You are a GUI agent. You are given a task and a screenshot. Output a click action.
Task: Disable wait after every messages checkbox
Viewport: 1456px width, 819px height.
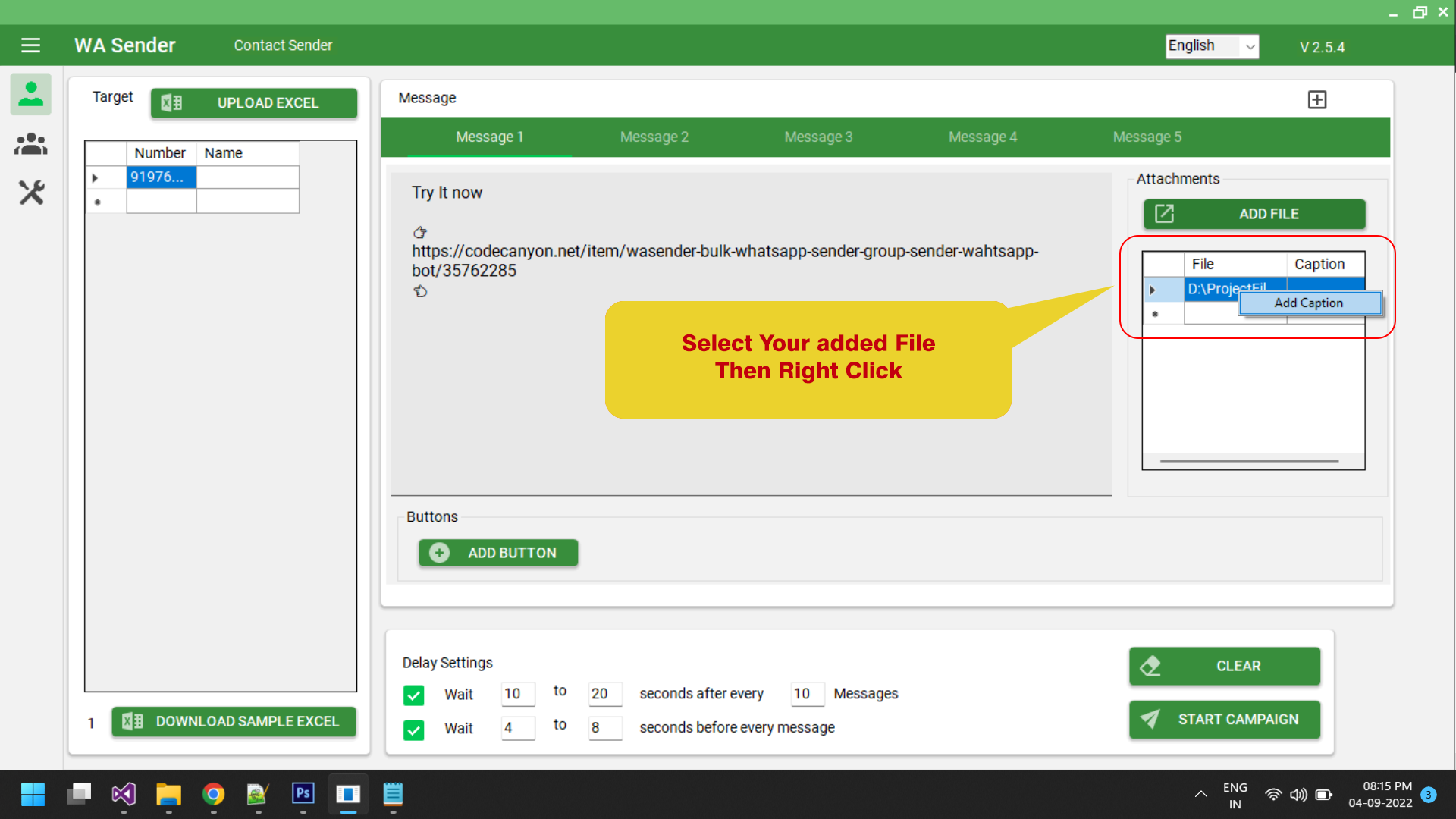pyautogui.click(x=414, y=695)
